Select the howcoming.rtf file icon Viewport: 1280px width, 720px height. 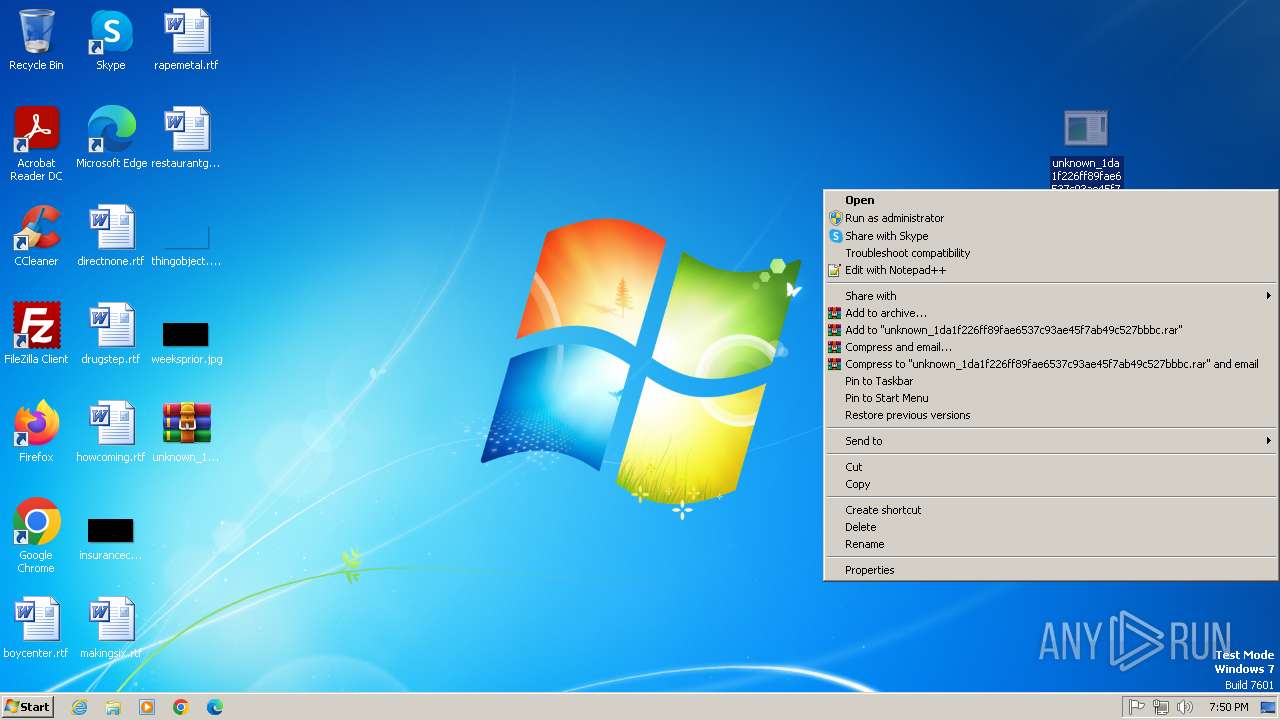[x=111, y=431]
